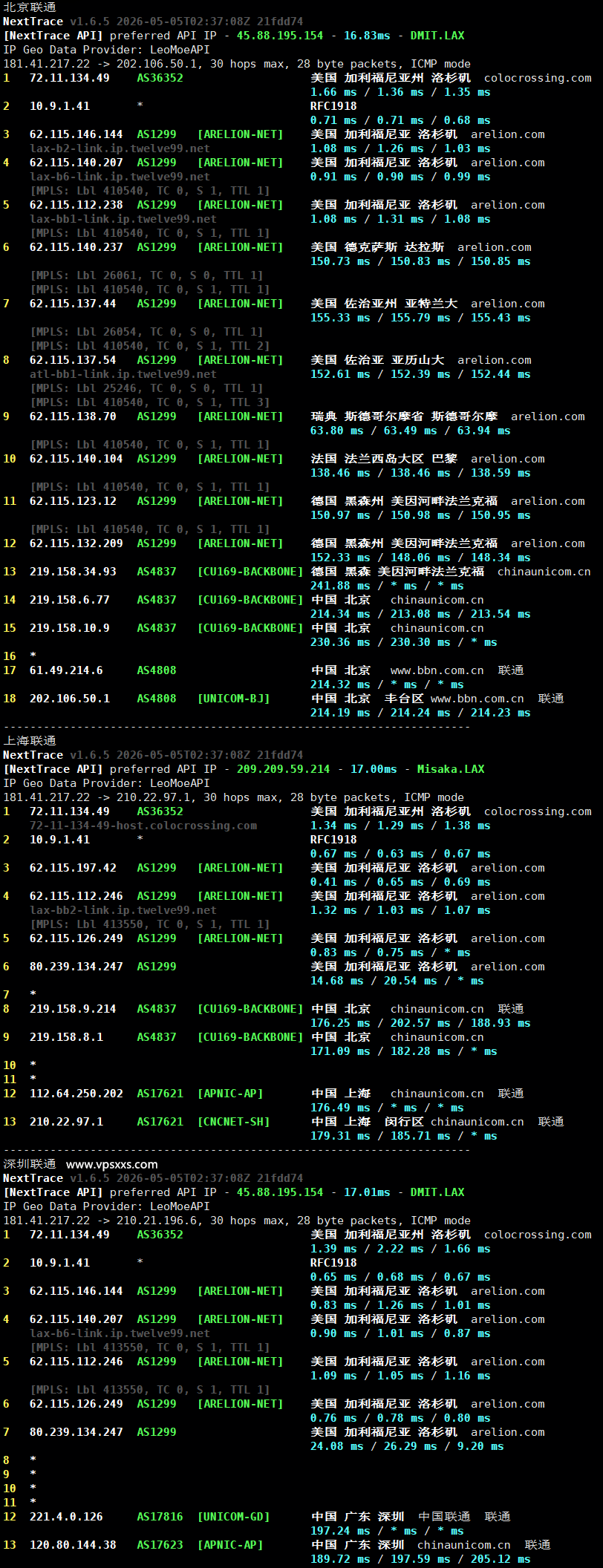603x1568 pixels.
Task: Select hop IP '219.158.10.9'
Action: point(69,627)
